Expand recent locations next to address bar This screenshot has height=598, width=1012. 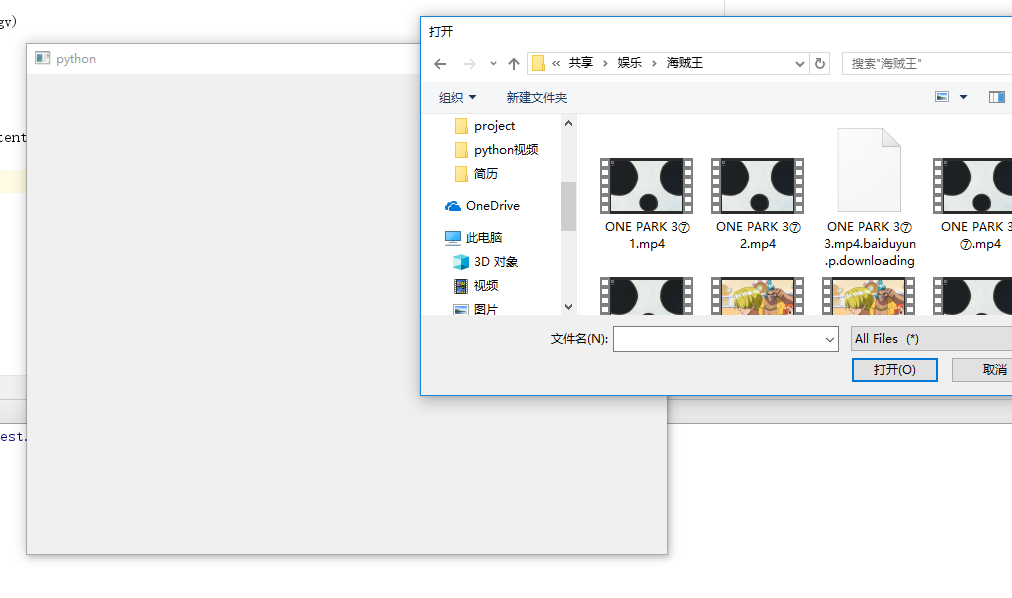point(493,63)
